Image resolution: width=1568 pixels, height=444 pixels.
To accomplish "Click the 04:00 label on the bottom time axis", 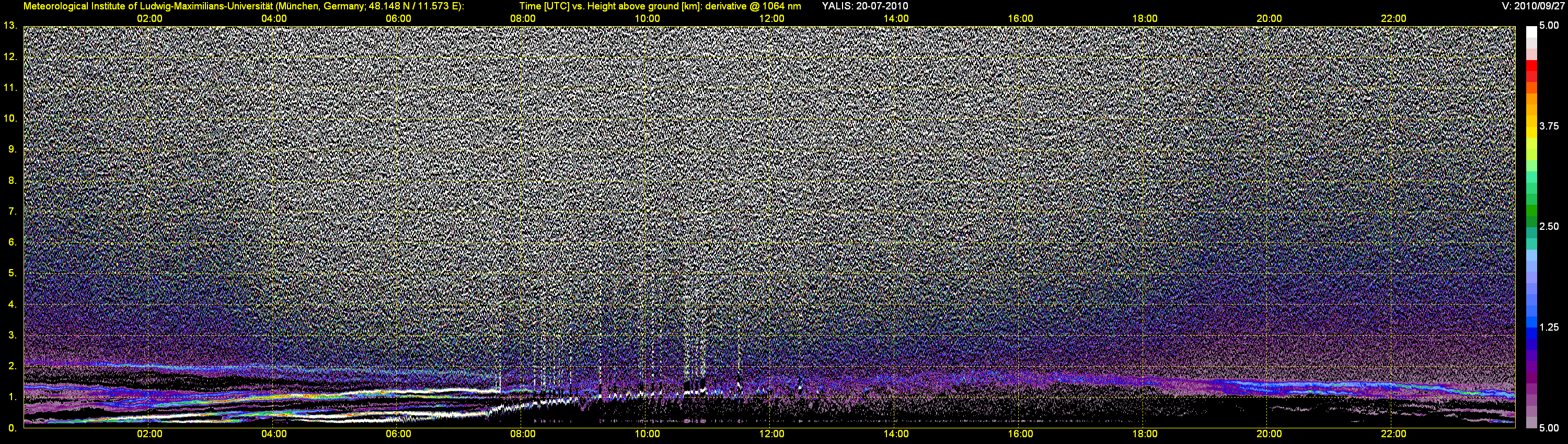I will (x=274, y=434).
